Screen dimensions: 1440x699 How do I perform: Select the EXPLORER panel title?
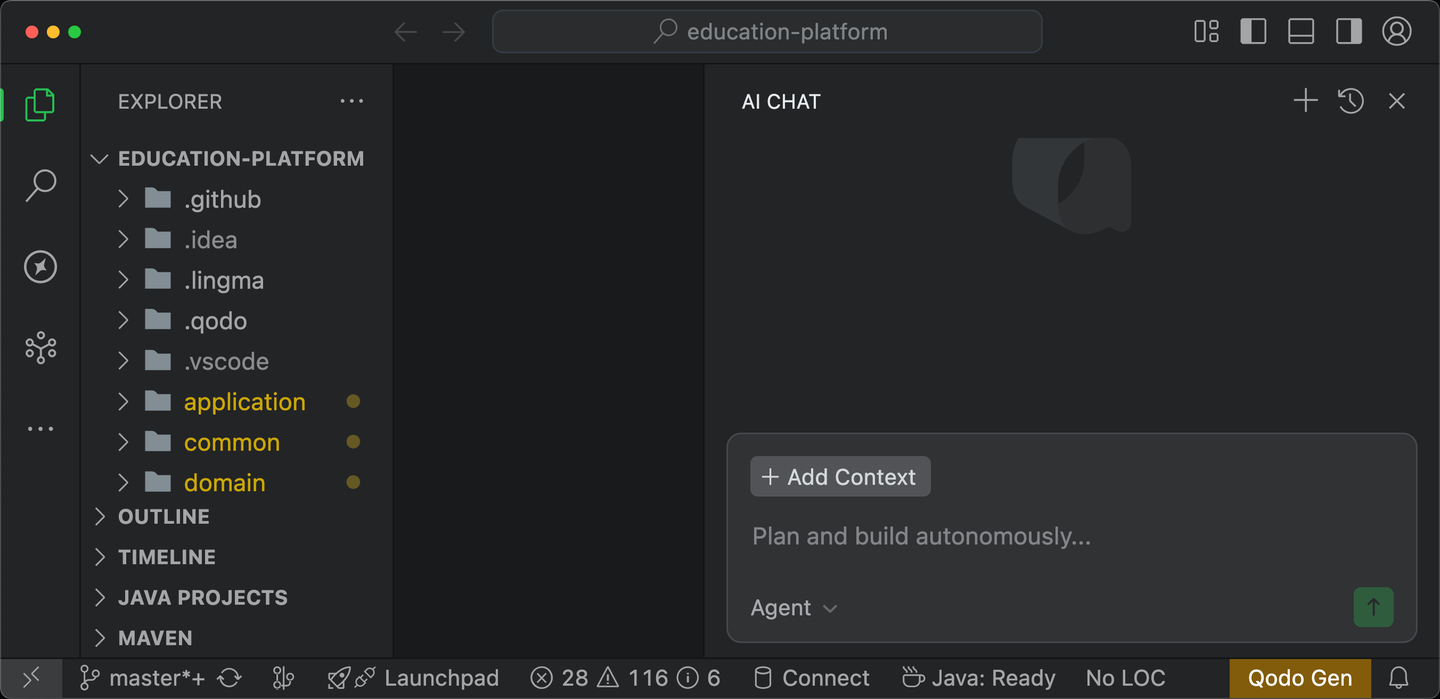(170, 102)
